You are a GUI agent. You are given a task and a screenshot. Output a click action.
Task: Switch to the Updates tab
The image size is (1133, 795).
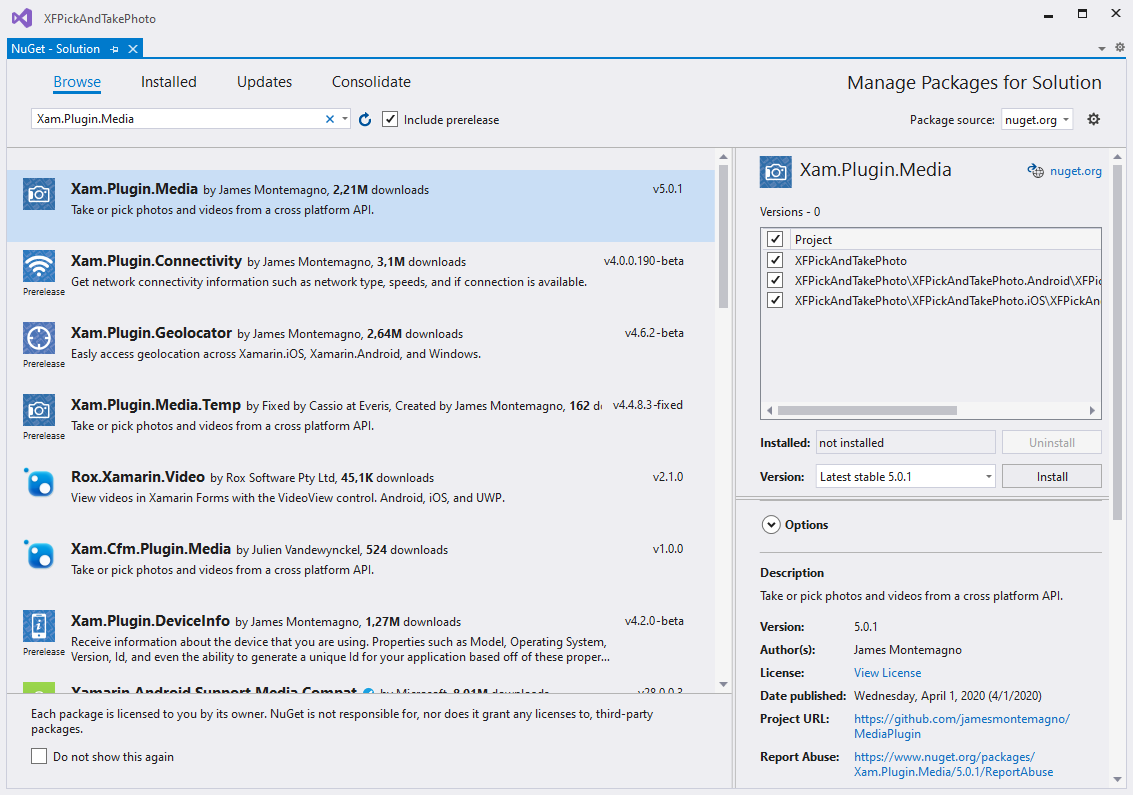coord(264,82)
